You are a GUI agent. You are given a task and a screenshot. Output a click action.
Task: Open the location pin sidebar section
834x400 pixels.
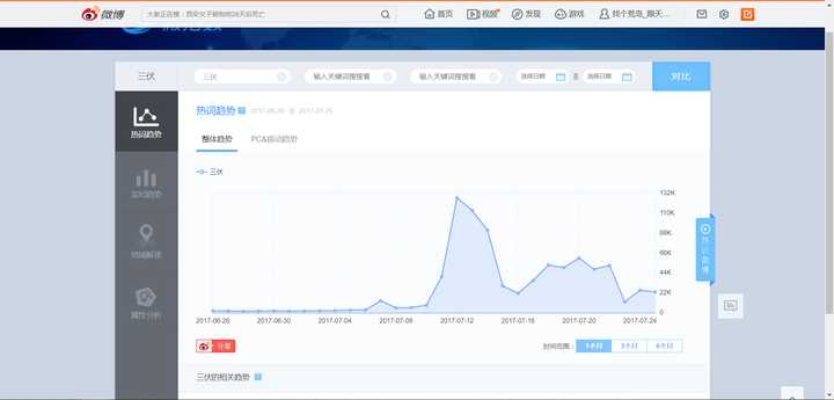point(146,239)
